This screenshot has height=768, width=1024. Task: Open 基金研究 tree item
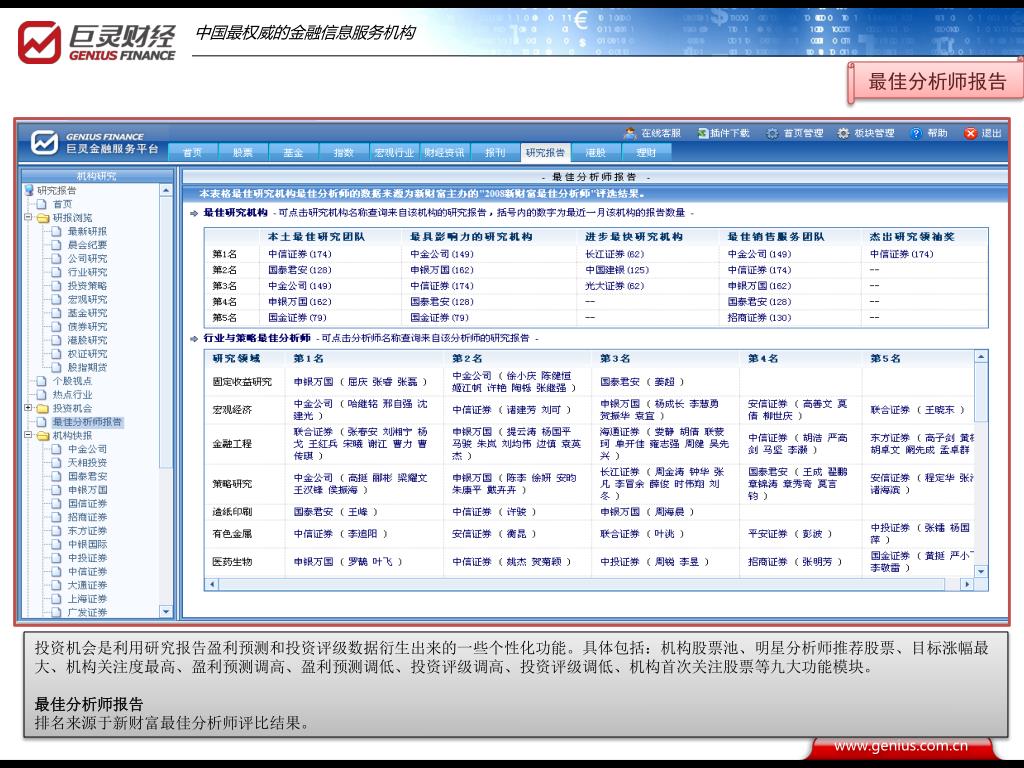coord(88,313)
